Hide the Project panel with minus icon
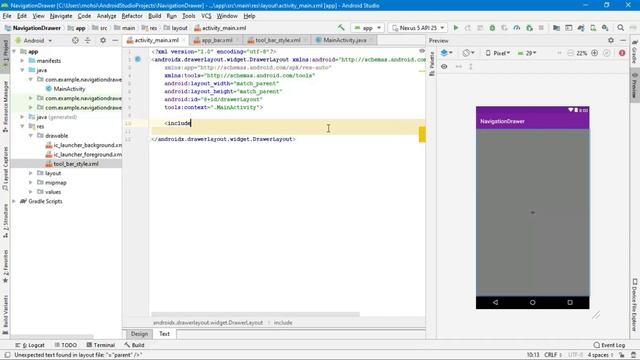640x360 pixels. click(x=115, y=40)
